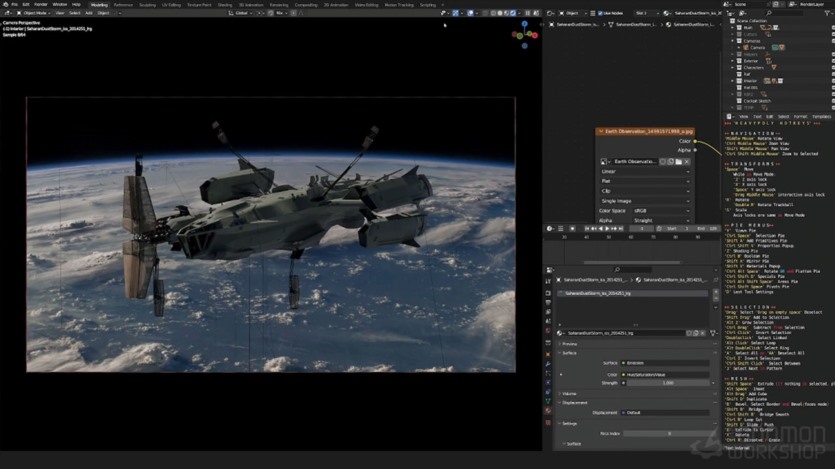This screenshot has height=469, width=835.
Task: Open the Scene properties tab icon
Action: [x=548, y=321]
